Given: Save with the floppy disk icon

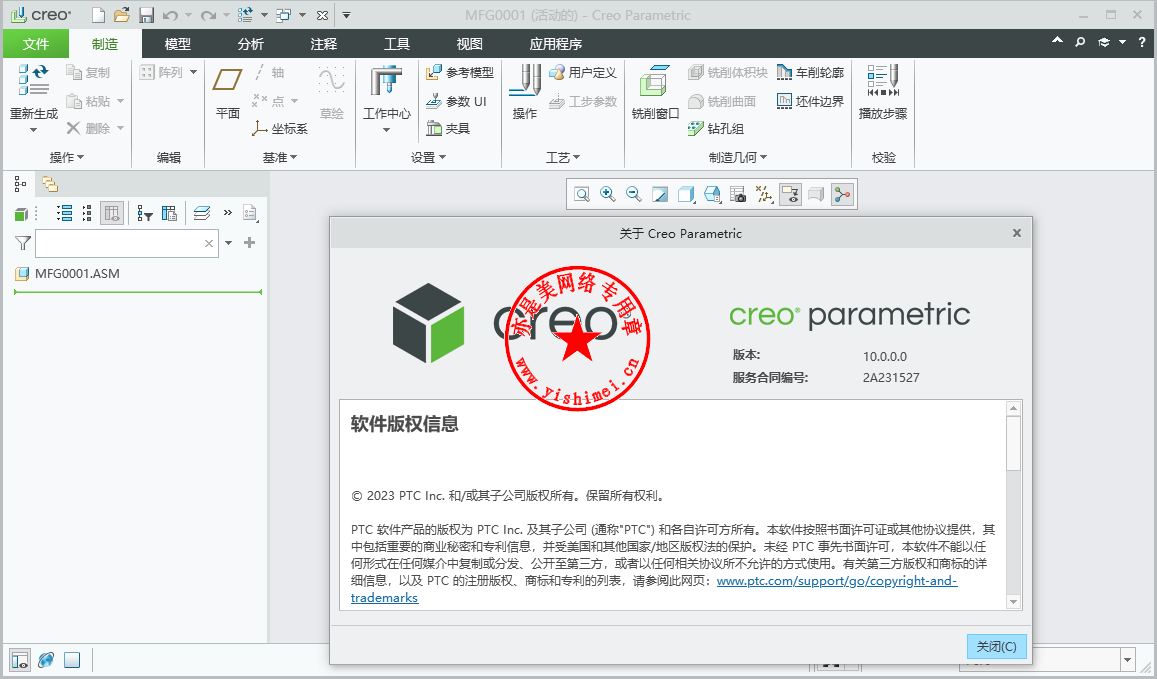Looking at the screenshot, I should pos(146,15).
